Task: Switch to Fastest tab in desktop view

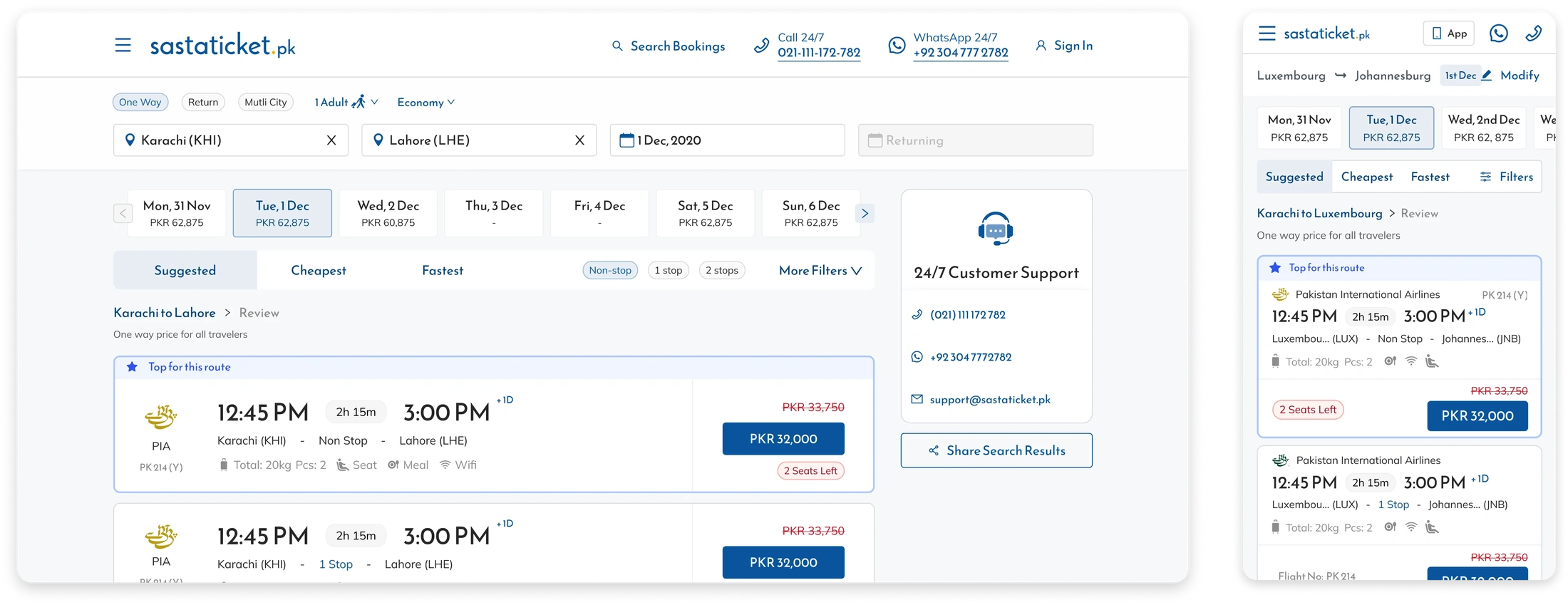Action: pos(443,271)
